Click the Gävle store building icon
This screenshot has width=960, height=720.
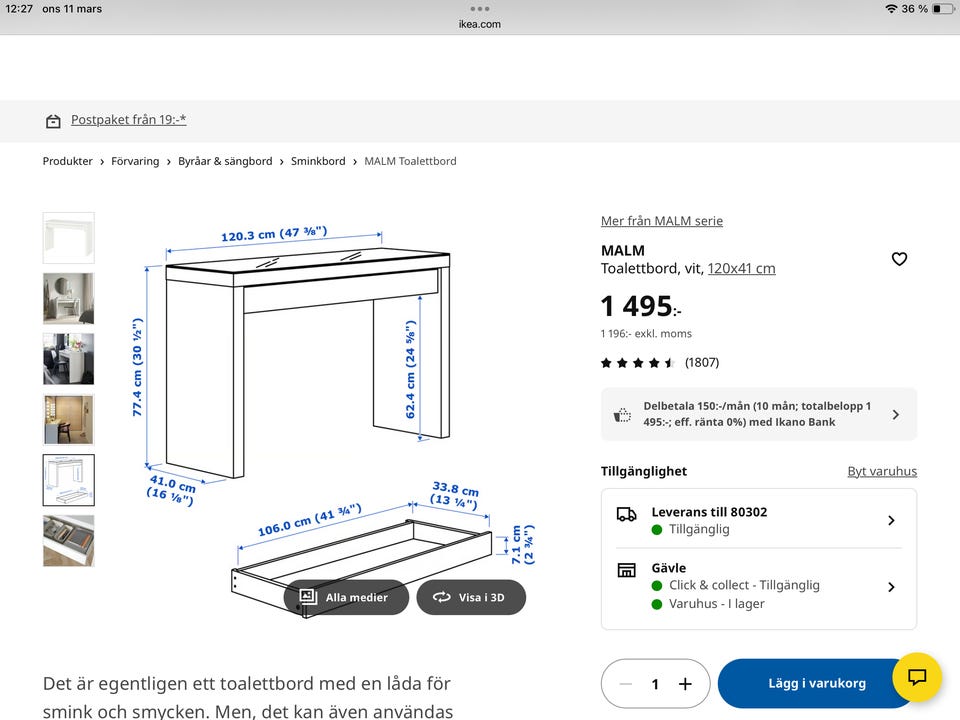tap(626, 570)
